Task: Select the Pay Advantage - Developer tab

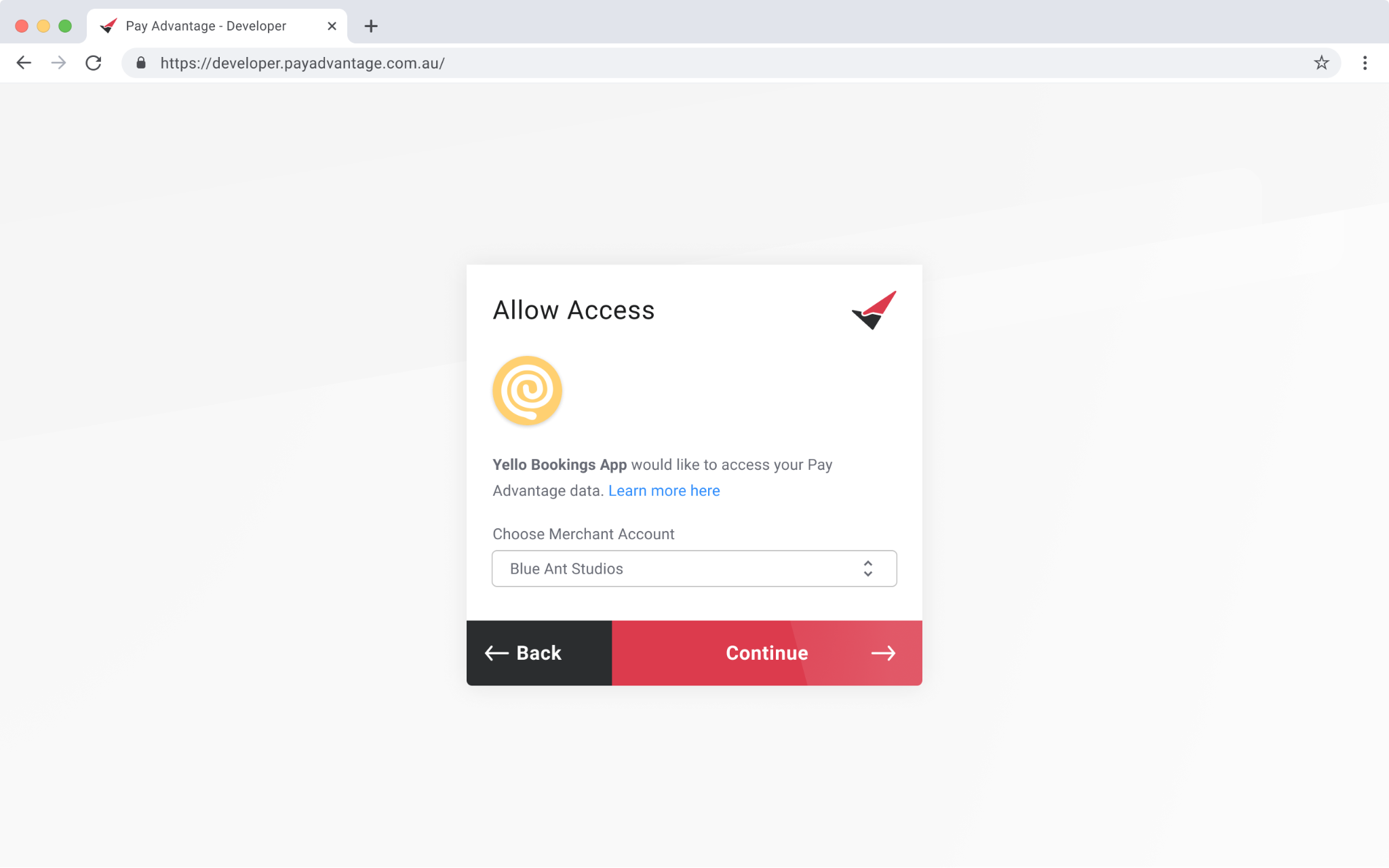Action: (x=206, y=26)
